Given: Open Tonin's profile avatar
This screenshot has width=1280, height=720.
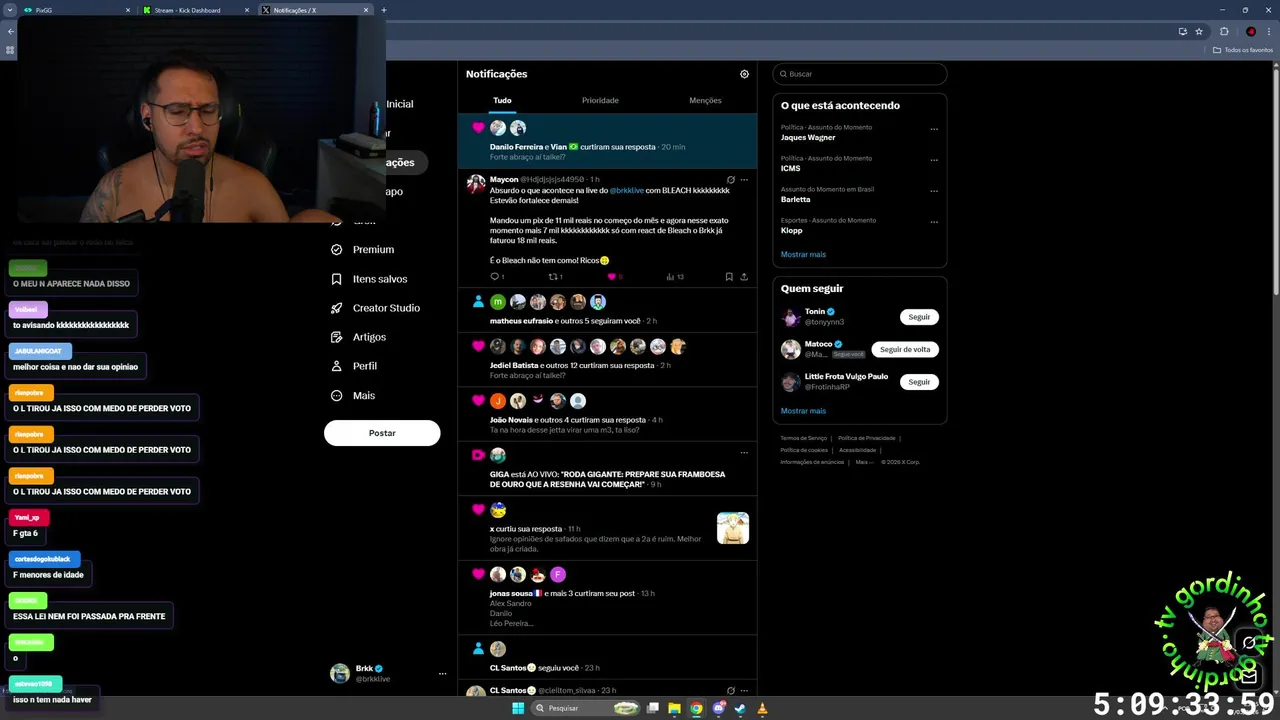Looking at the screenshot, I should pos(791,317).
